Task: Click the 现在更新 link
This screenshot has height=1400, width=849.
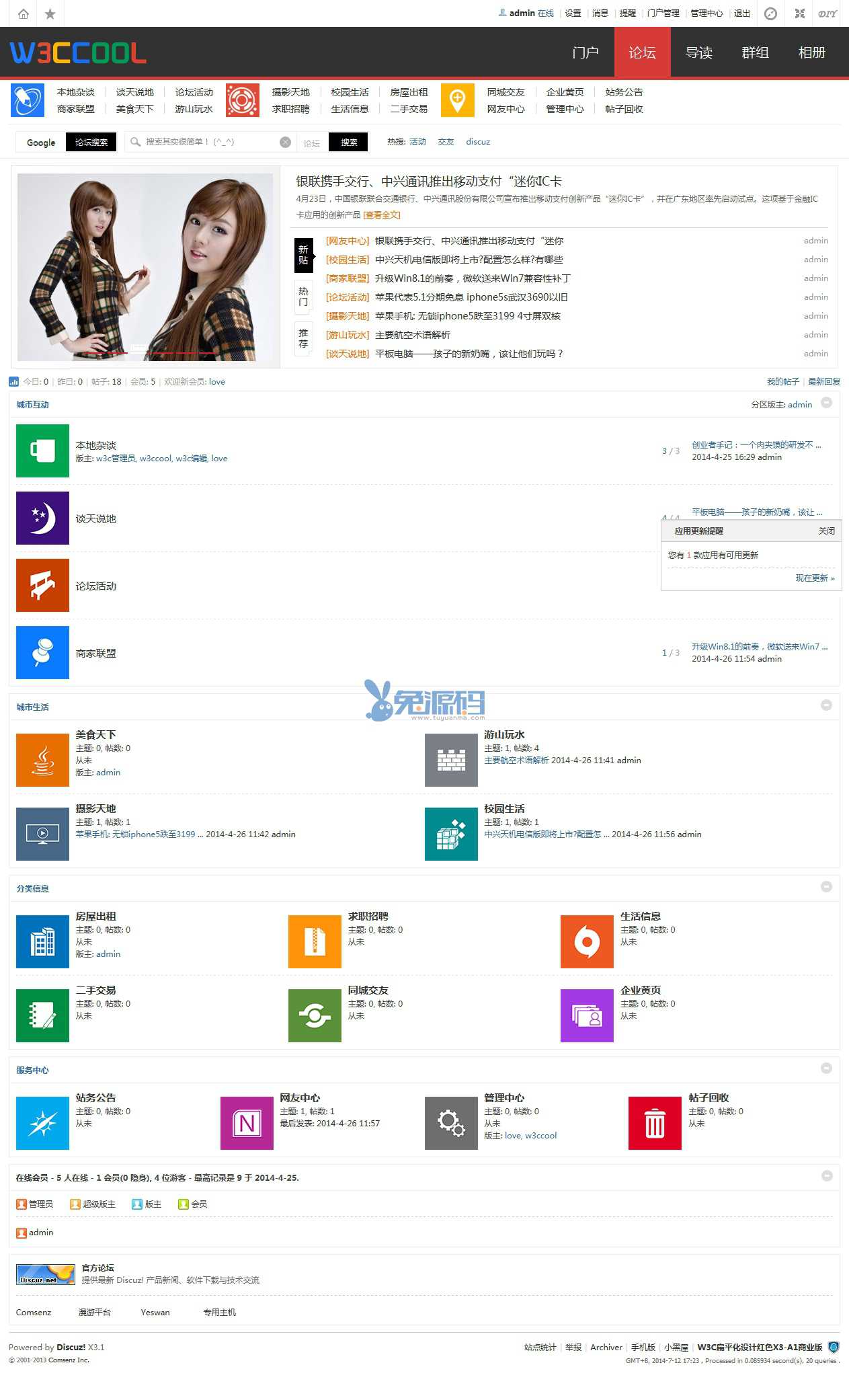Action: (x=815, y=578)
